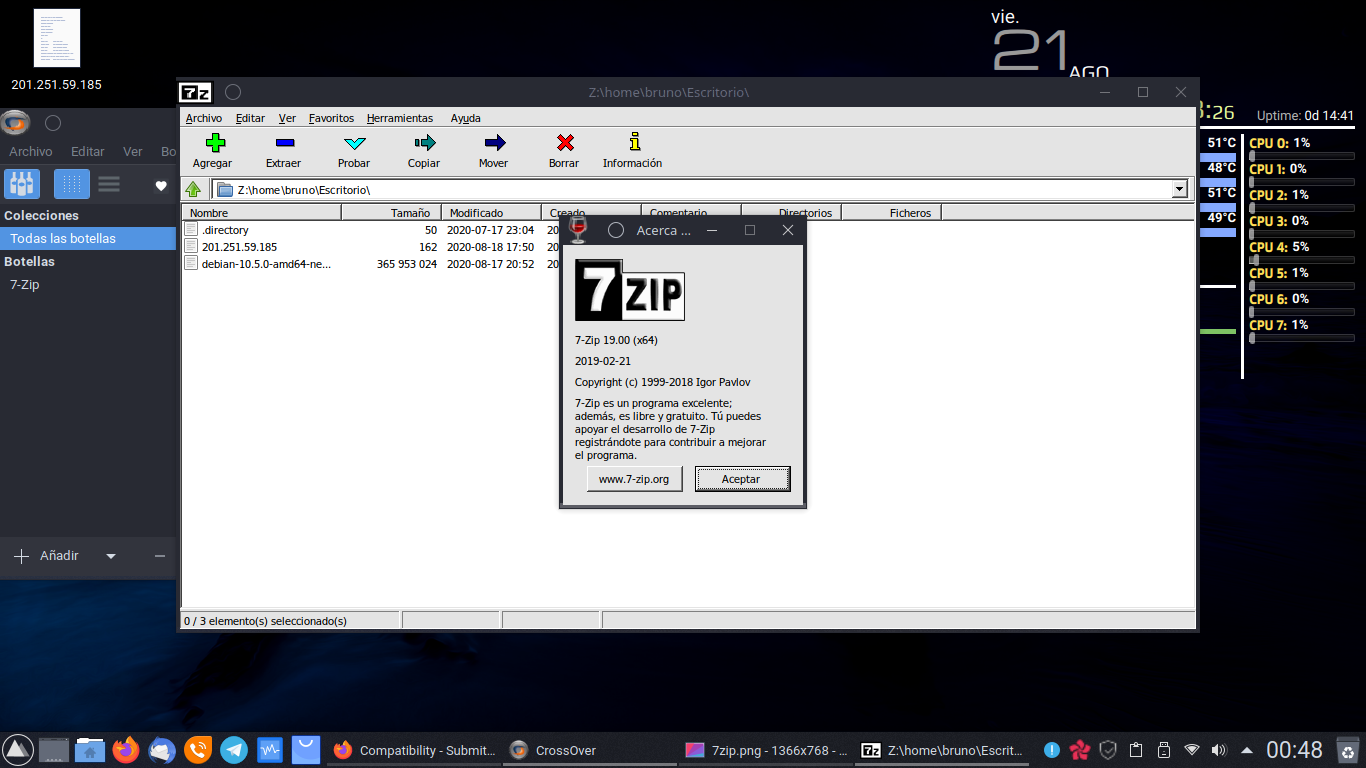Click the Agregar (add) toolbar icon
This screenshot has height=768, width=1366.
coord(215,143)
